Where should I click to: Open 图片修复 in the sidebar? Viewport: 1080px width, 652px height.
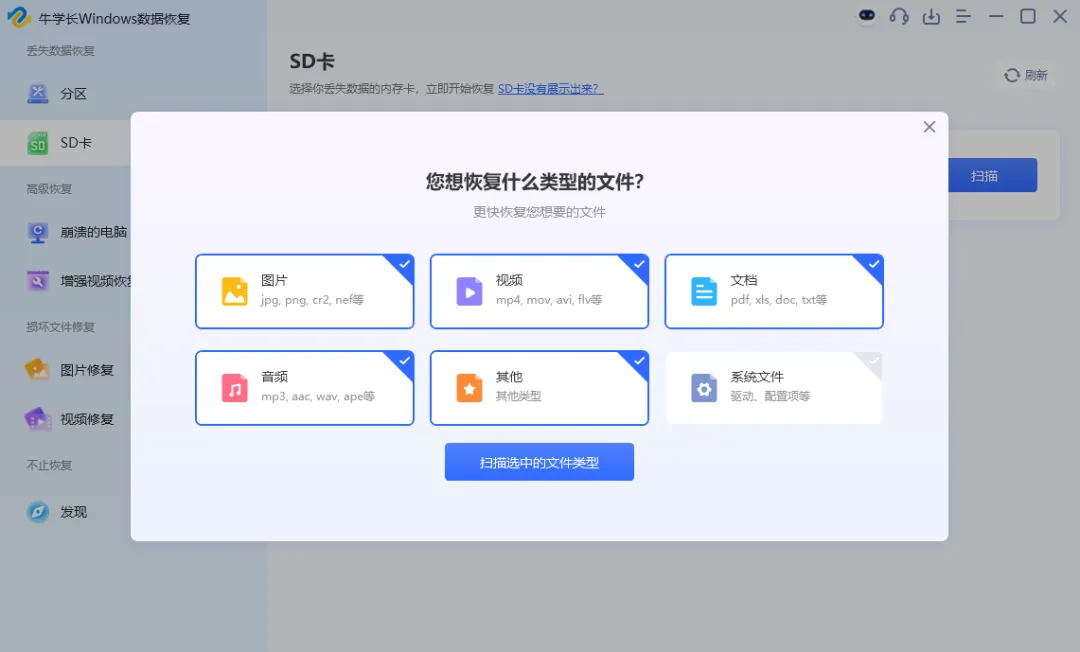click(65, 370)
